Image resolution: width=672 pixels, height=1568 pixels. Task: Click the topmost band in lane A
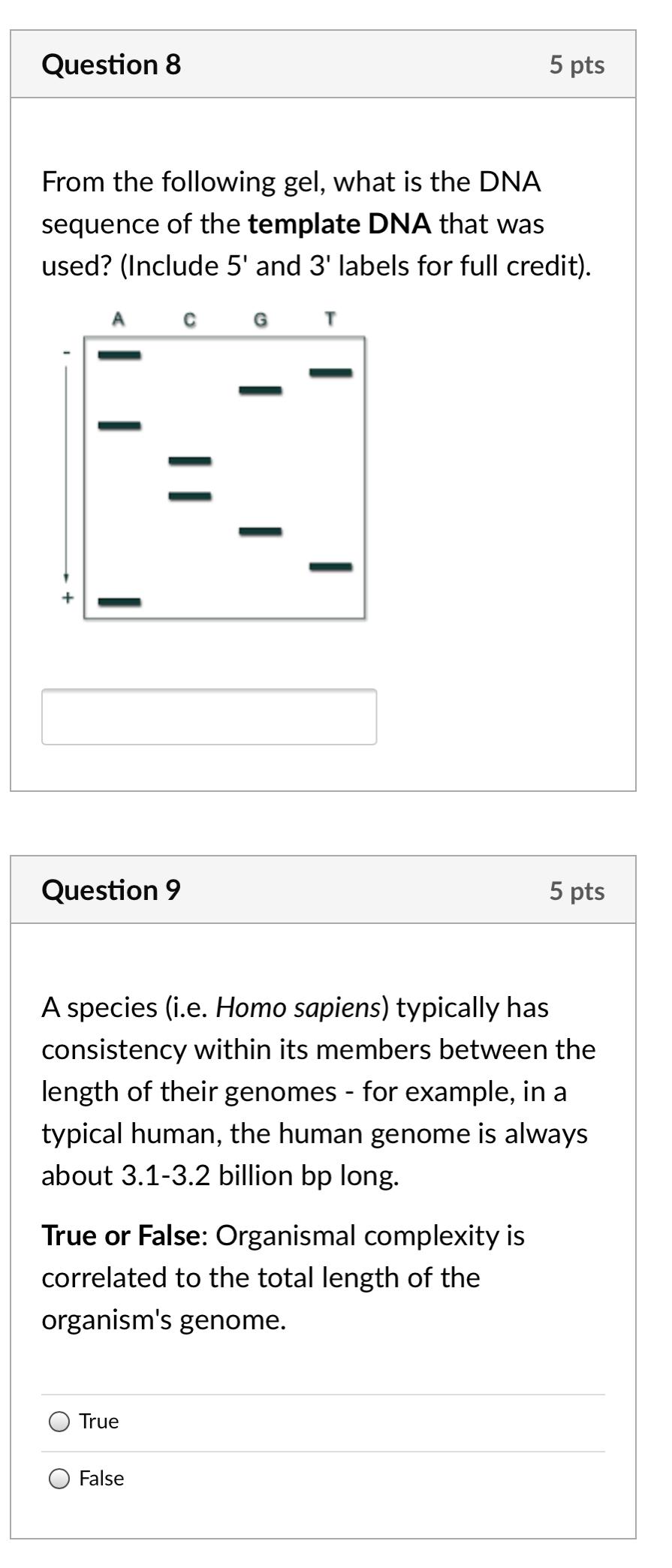(x=119, y=355)
